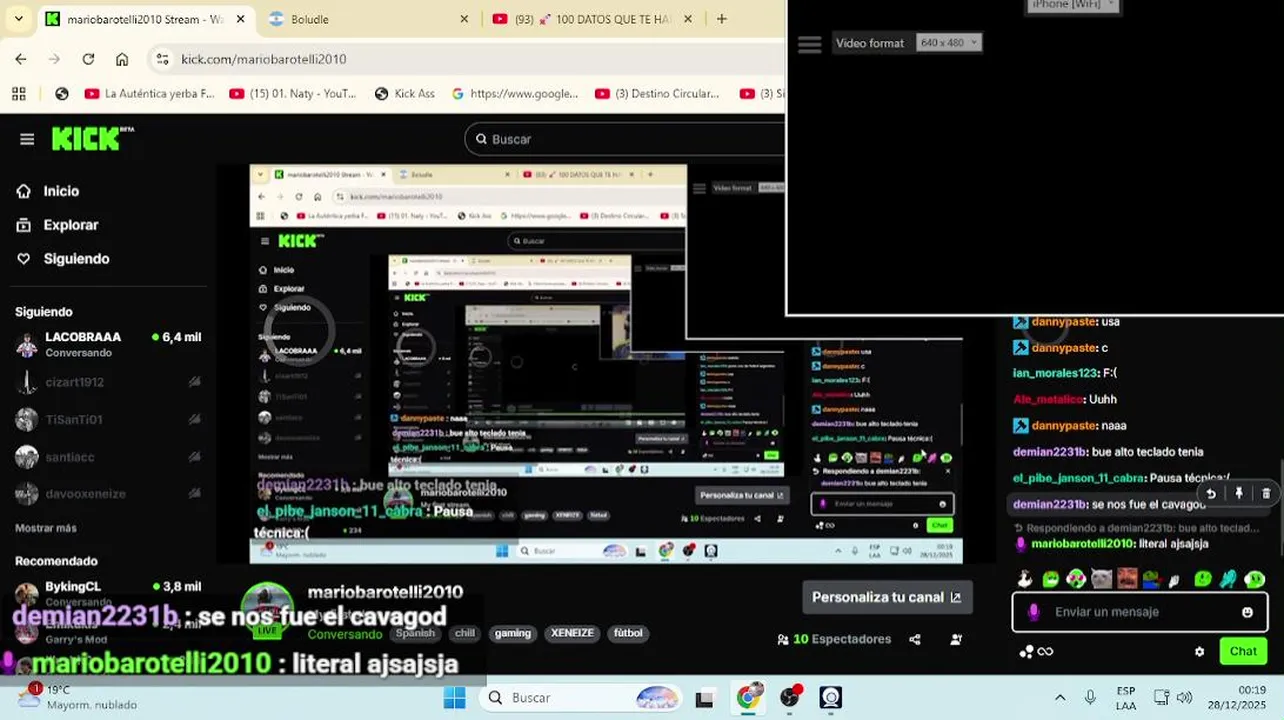
Task: Open the bookmarks apps grid icon
Action: [19, 93]
